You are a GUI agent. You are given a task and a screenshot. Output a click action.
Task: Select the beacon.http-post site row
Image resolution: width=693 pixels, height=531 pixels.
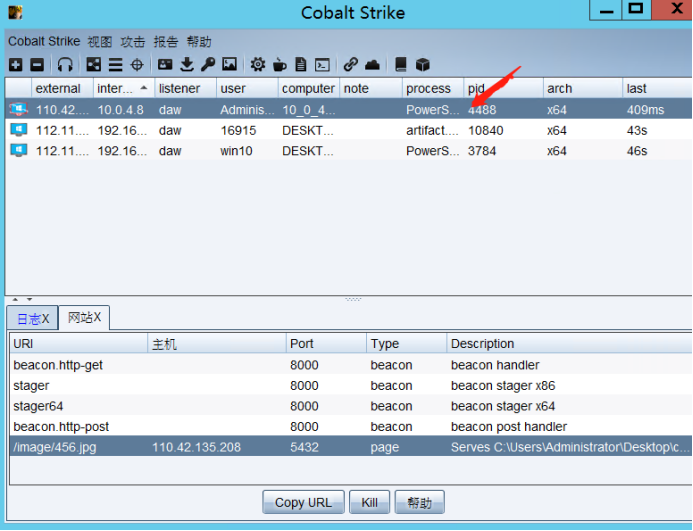click(x=351, y=426)
